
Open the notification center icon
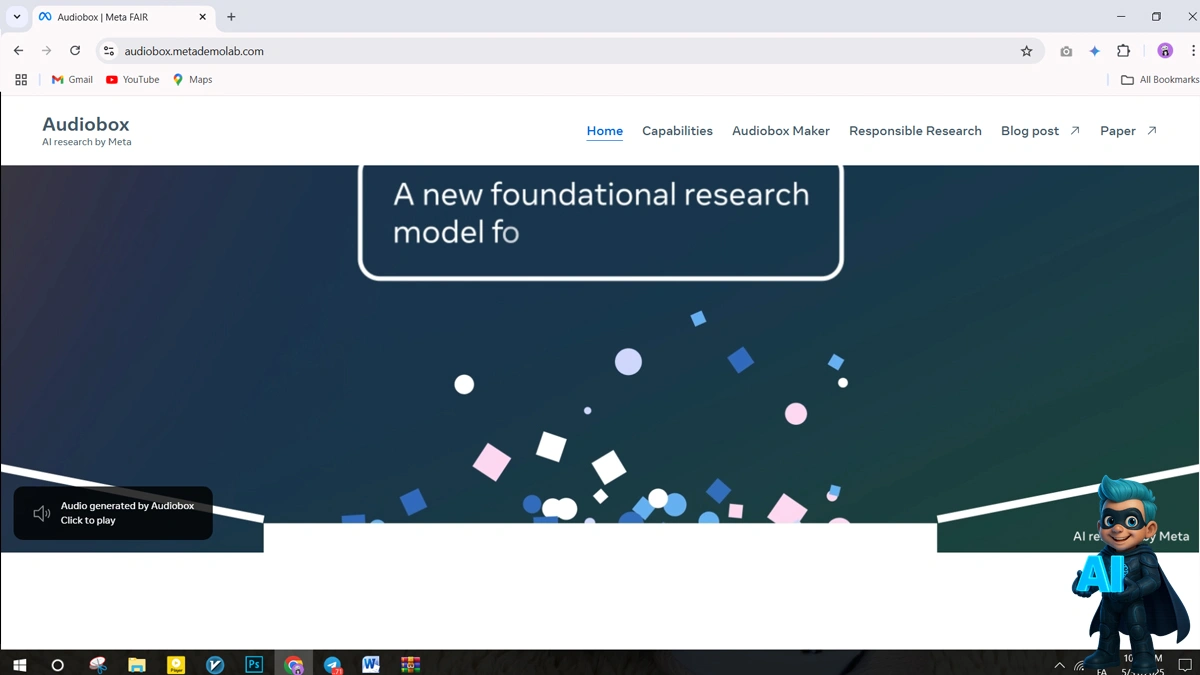pos(1185,666)
